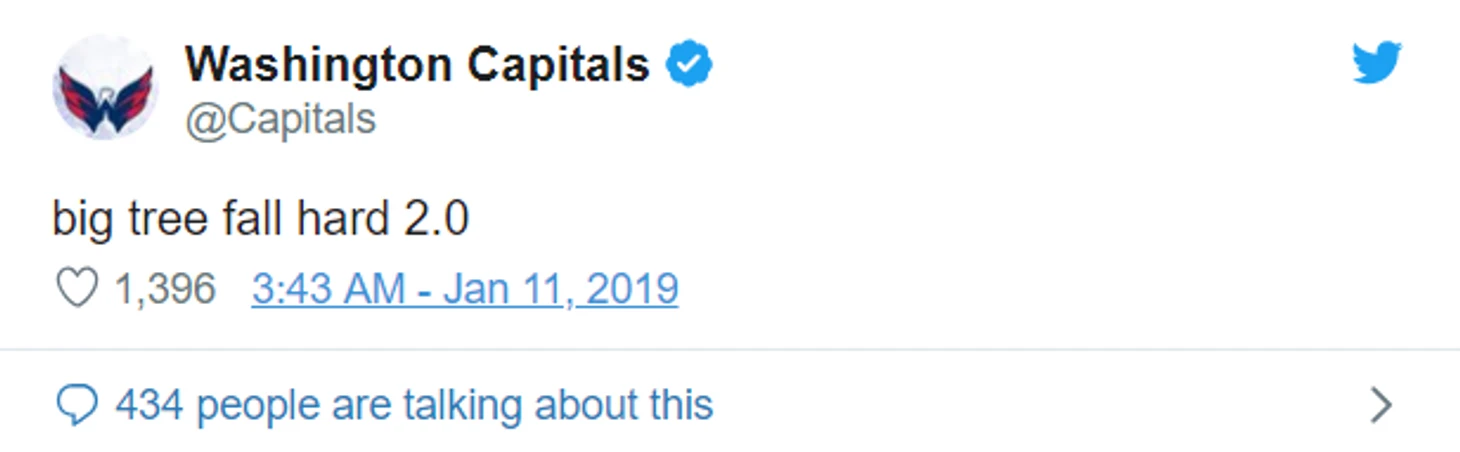Click the word 'Capitals' in the bold account name
Screen dimensions: 1460x452
pos(558,66)
